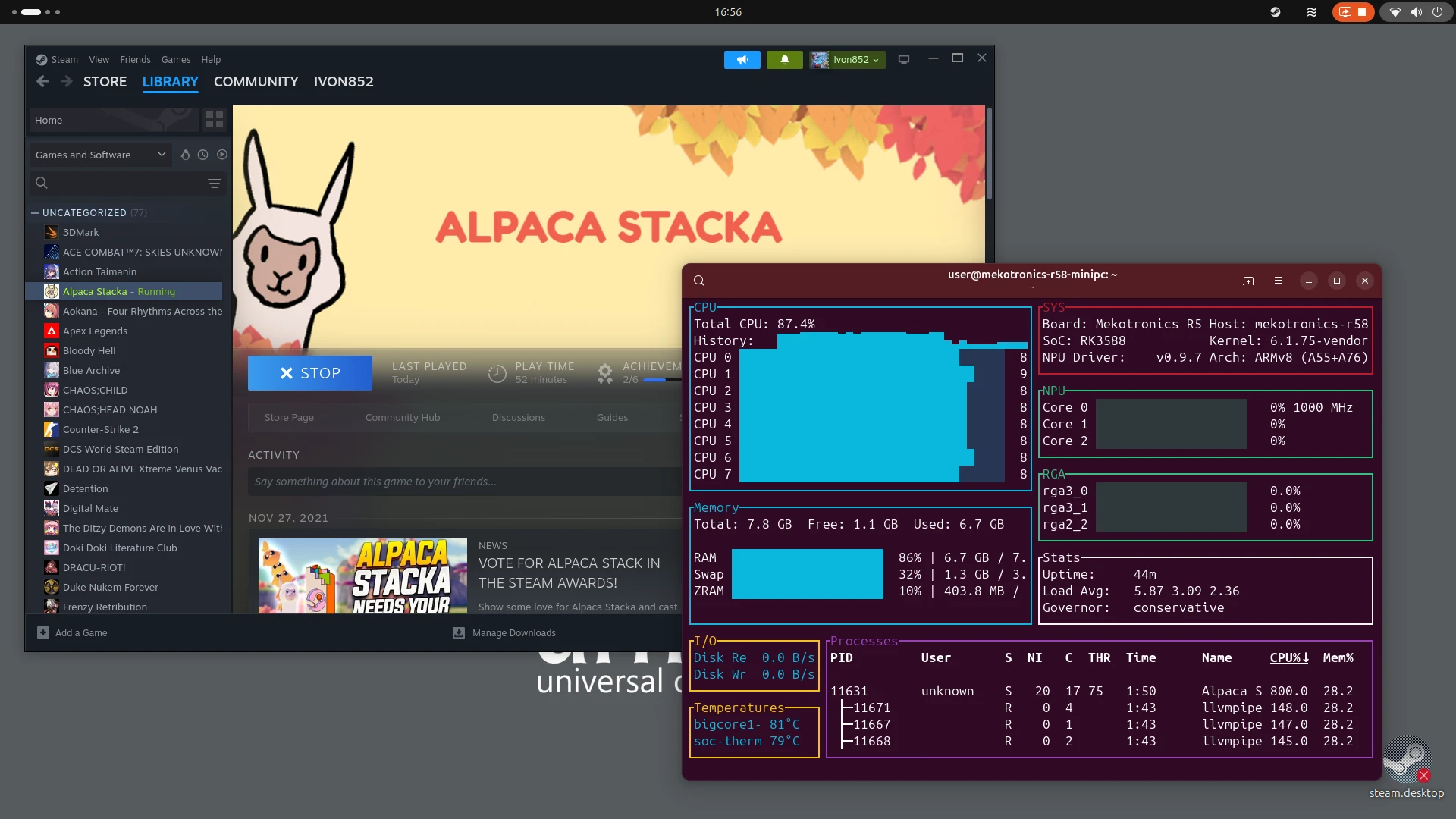Collapse the UNCATEGORIZED games group
The width and height of the screenshot is (1456, 819).
34,212
